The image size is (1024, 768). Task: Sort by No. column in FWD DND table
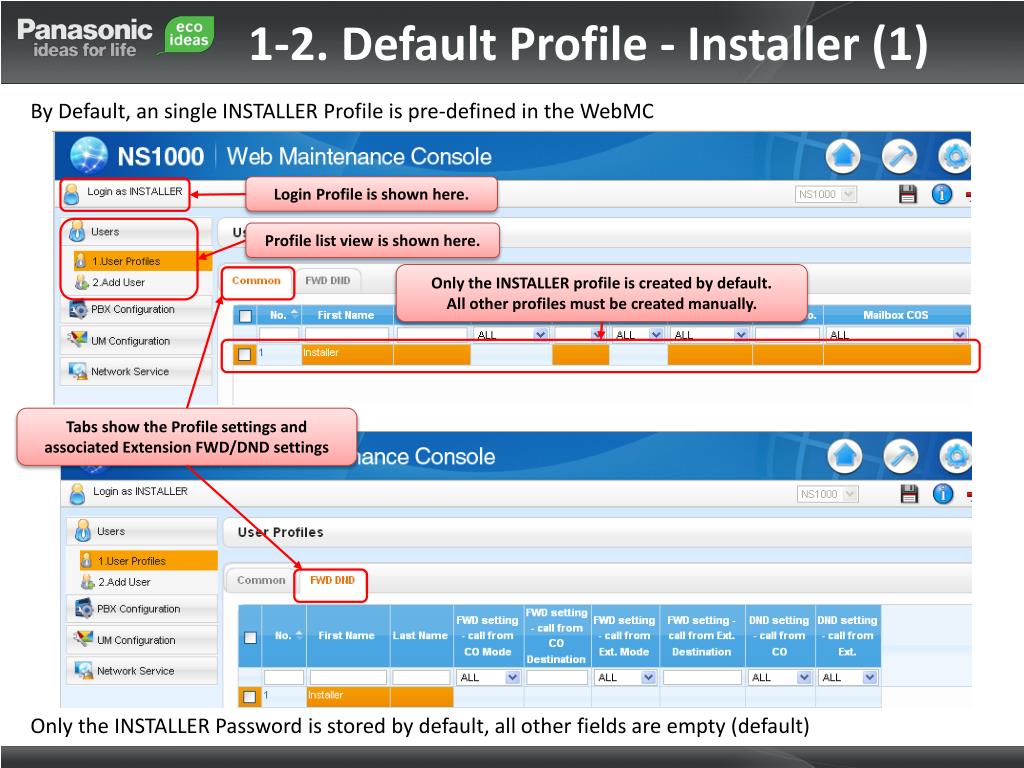[283, 635]
